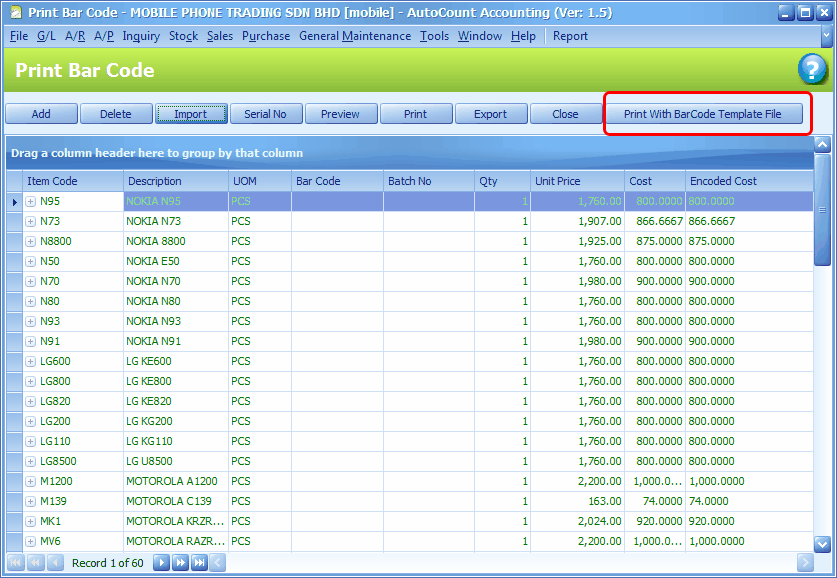Viewport: 837px width, 578px height.
Task: Click the Export button
Action: [x=491, y=114]
